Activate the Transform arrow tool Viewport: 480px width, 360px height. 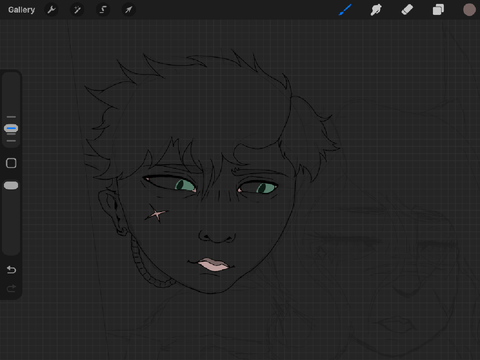click(x=129, y=10)
